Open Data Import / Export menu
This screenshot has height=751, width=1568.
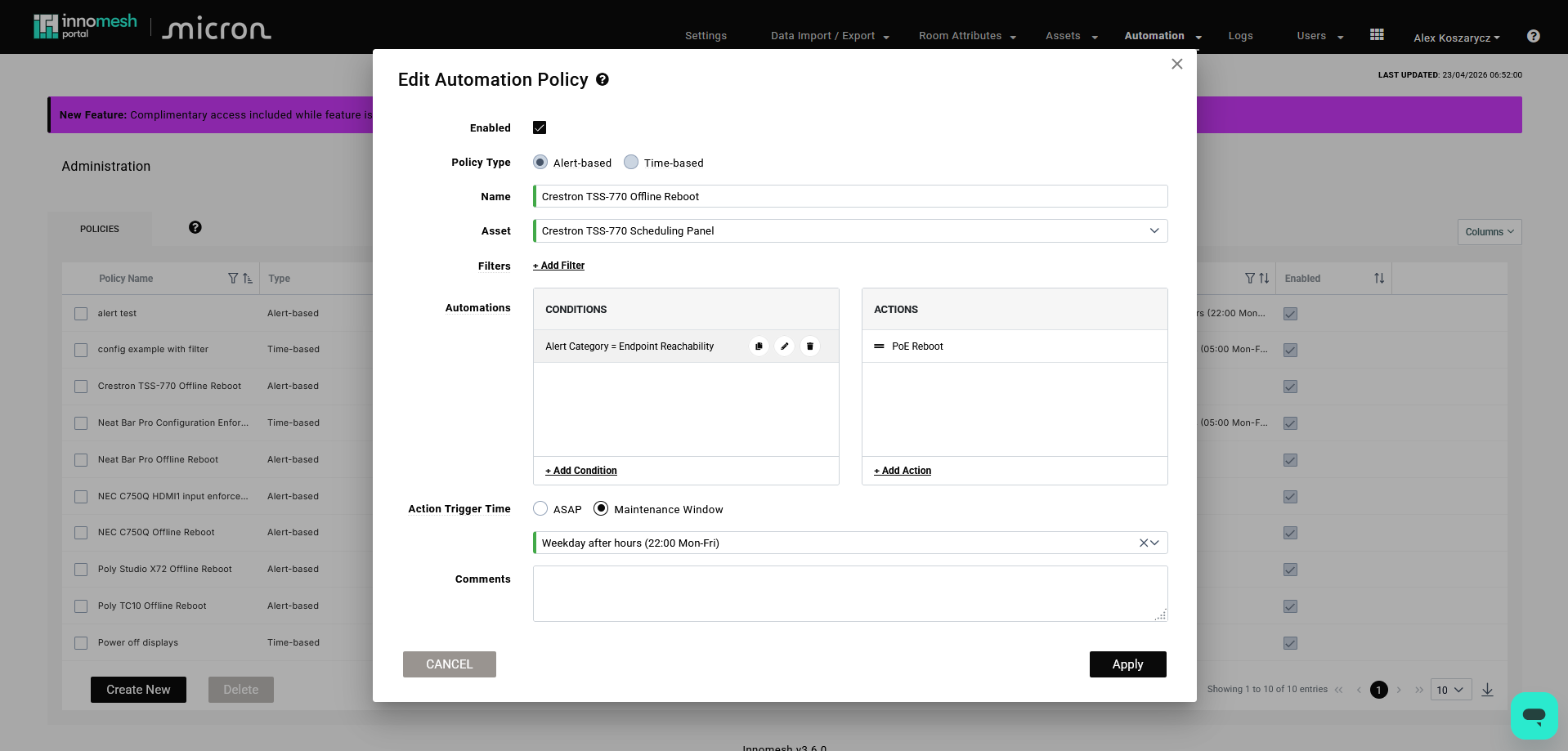pyautogui.click(x=830, y=36)
